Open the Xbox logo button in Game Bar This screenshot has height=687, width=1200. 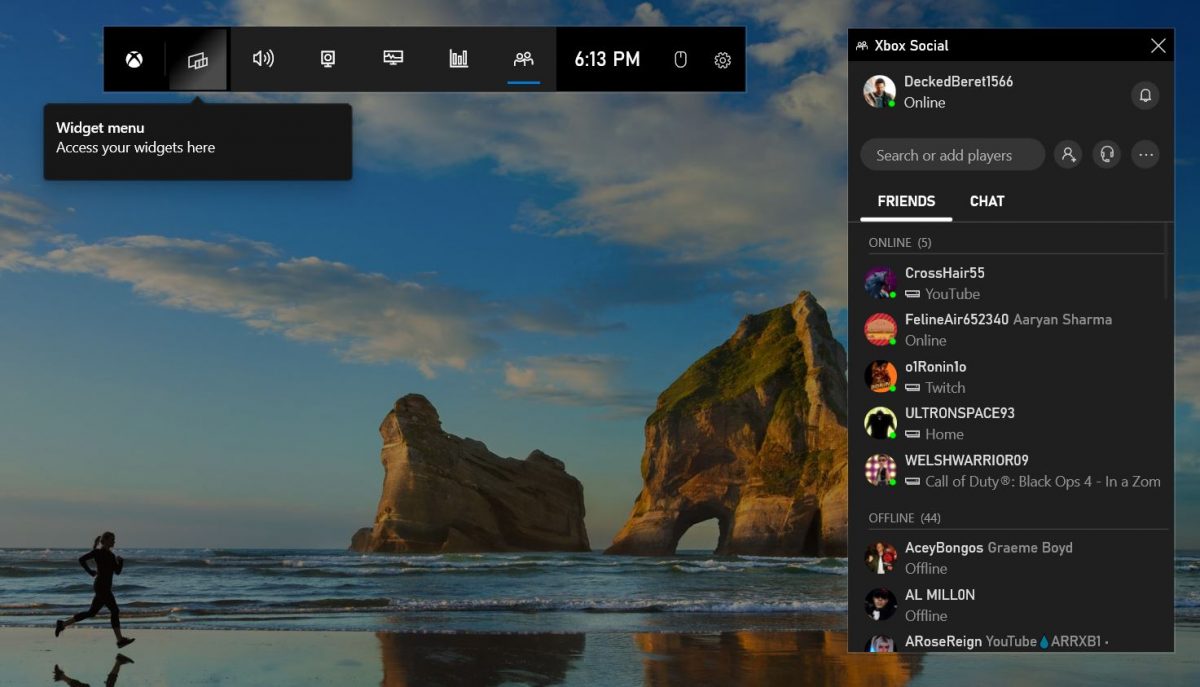(134, 60)
